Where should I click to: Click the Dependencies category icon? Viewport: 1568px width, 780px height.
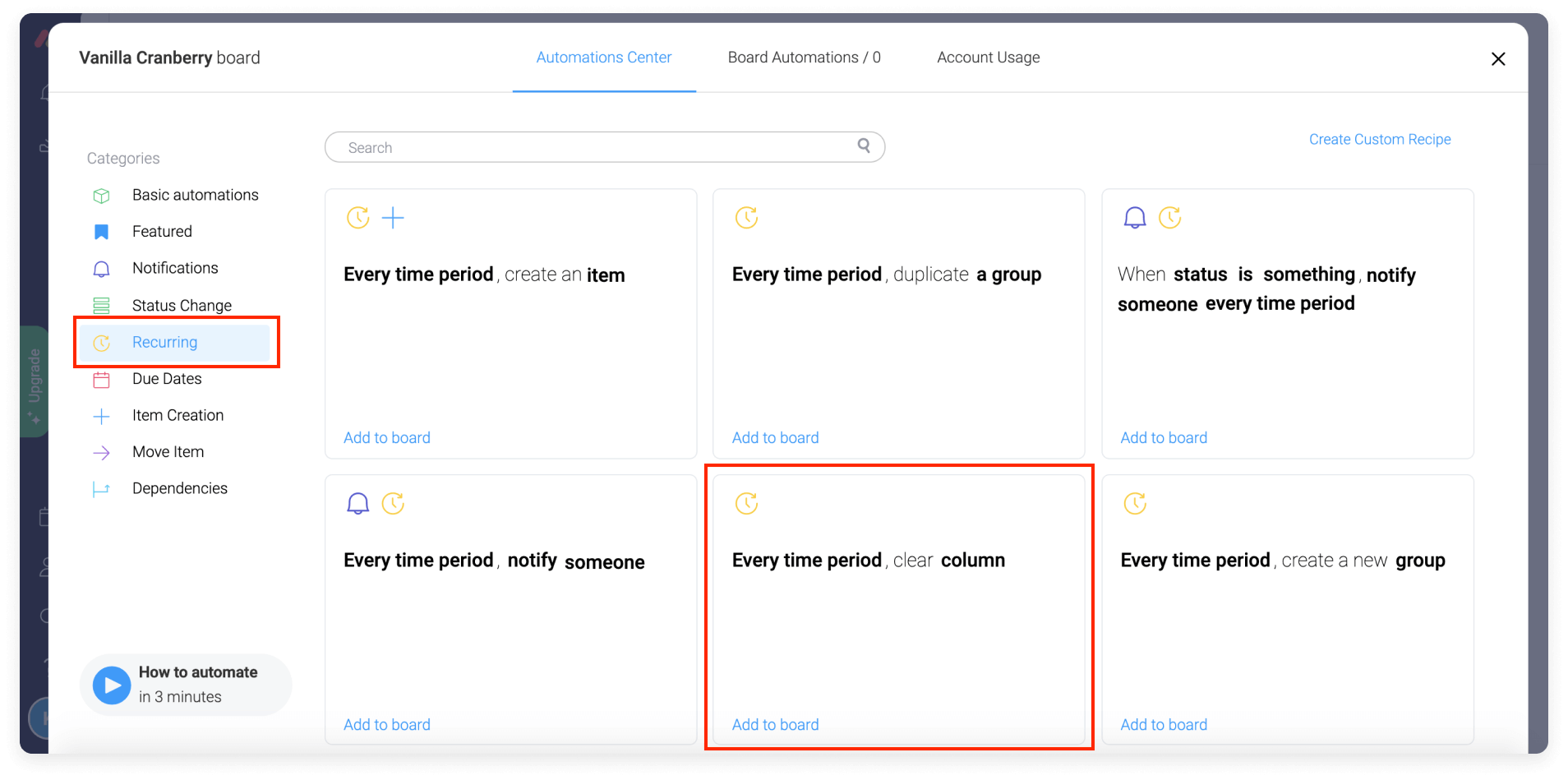[x=100, y=488]
